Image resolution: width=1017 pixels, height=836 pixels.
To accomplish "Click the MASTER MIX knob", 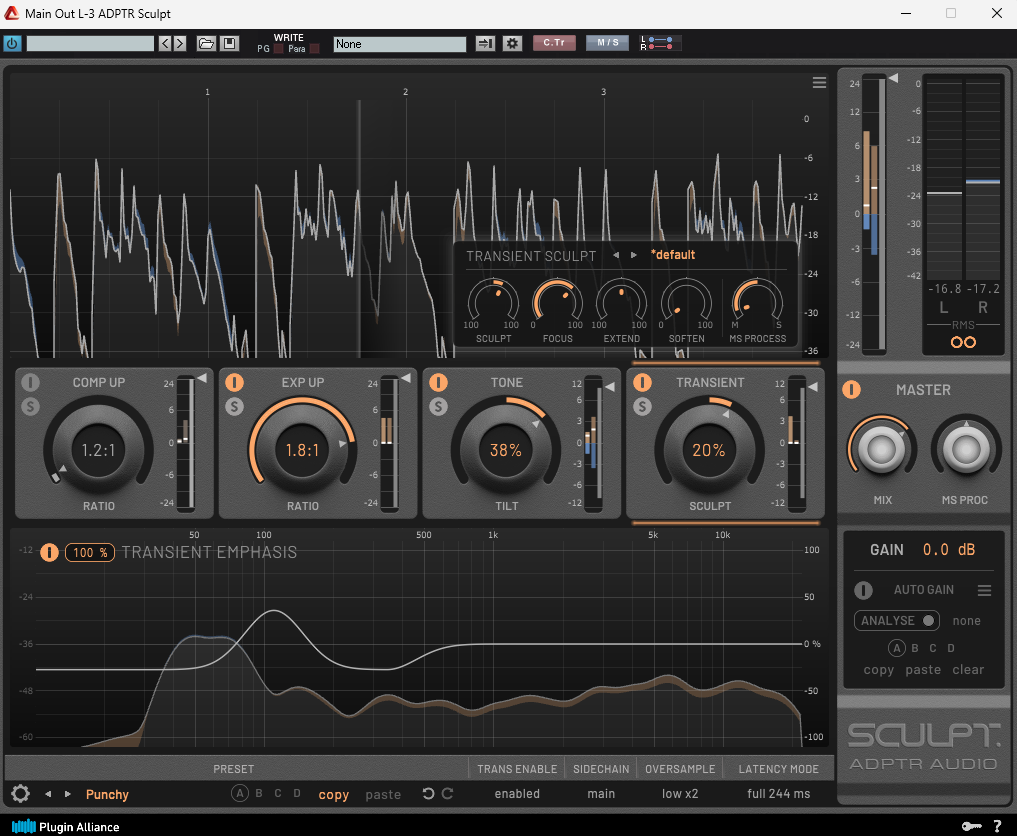I will coord(881,449).
